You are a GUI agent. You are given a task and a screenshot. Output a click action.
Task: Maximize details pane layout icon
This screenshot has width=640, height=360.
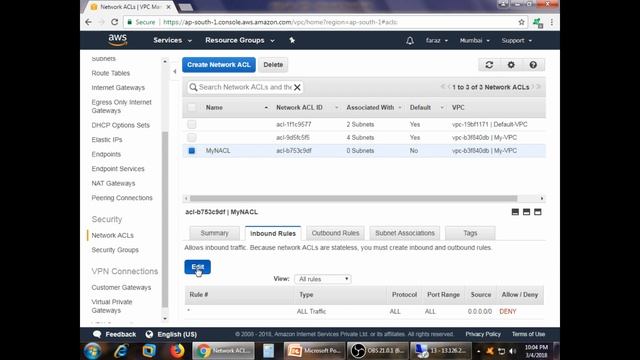click(538, 212)
